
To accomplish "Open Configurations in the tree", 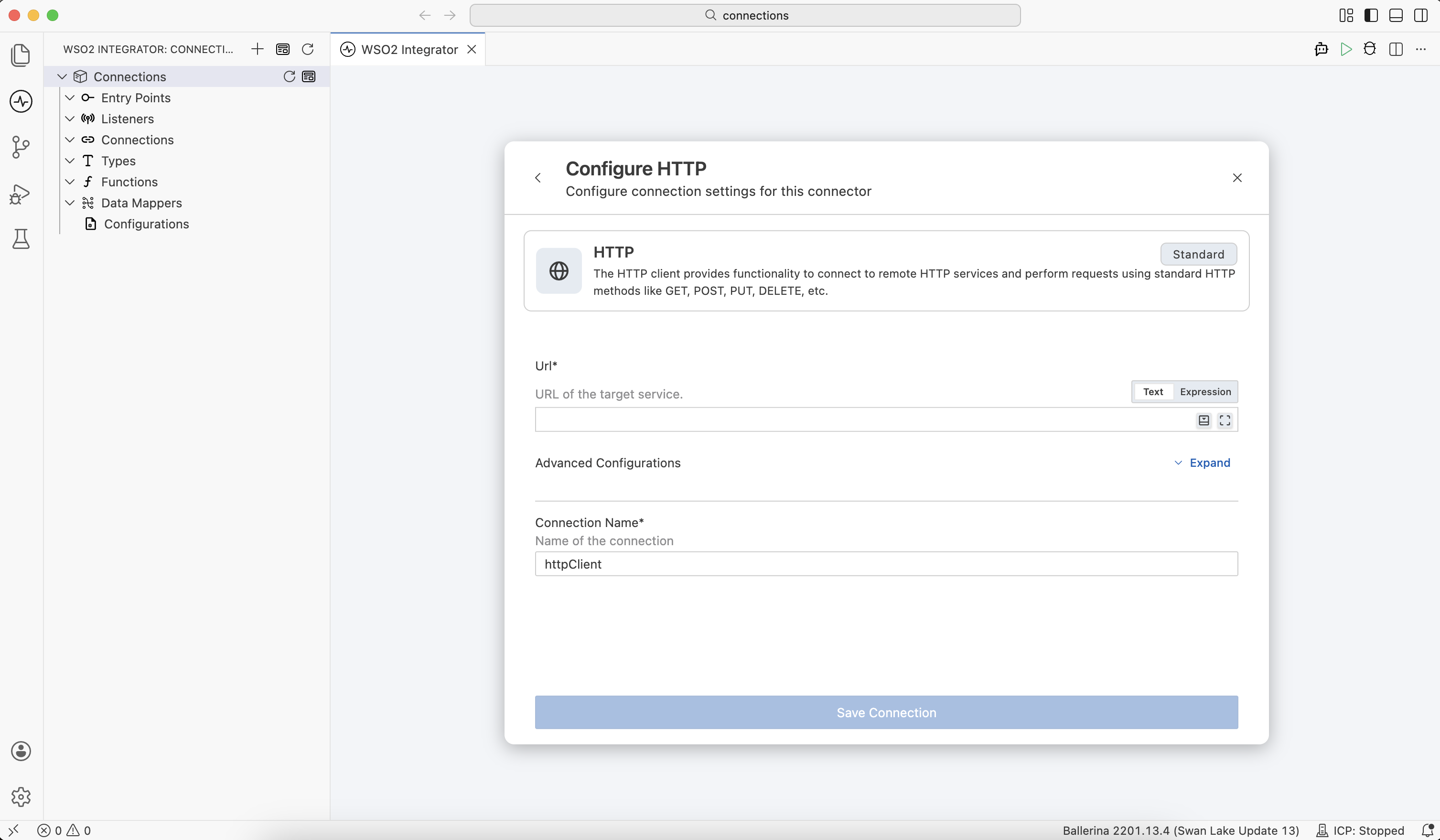I will 146,224.
